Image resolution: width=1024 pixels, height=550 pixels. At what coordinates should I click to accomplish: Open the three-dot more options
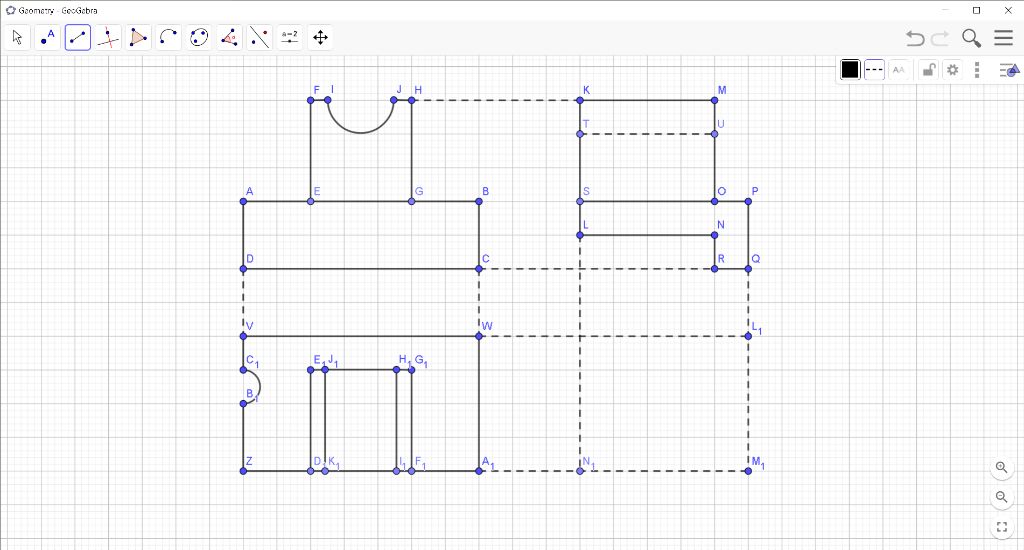977,69
